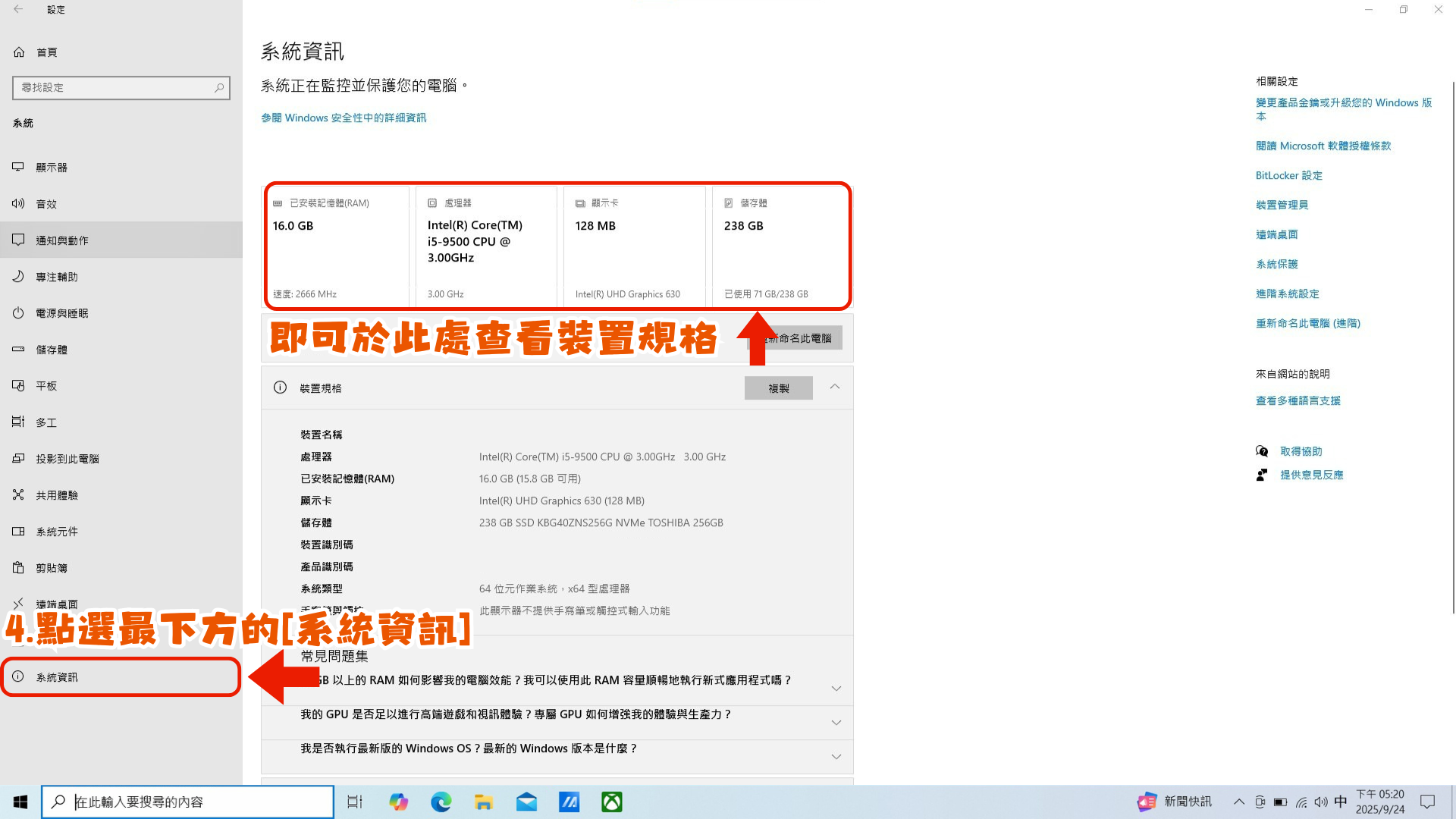Image resolution: width=1456 pixels, height=819 pixels.
Task: Expand the latest Windows OS FAQ question
Action: point(836,757)
